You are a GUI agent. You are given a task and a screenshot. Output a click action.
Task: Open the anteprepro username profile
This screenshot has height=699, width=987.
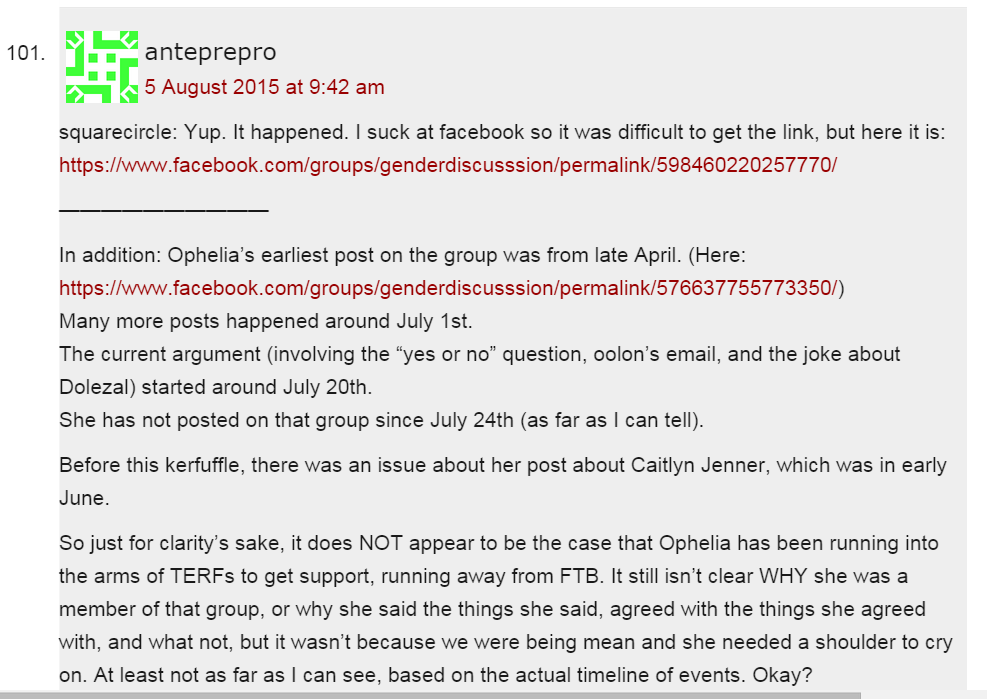pos(210,52)
